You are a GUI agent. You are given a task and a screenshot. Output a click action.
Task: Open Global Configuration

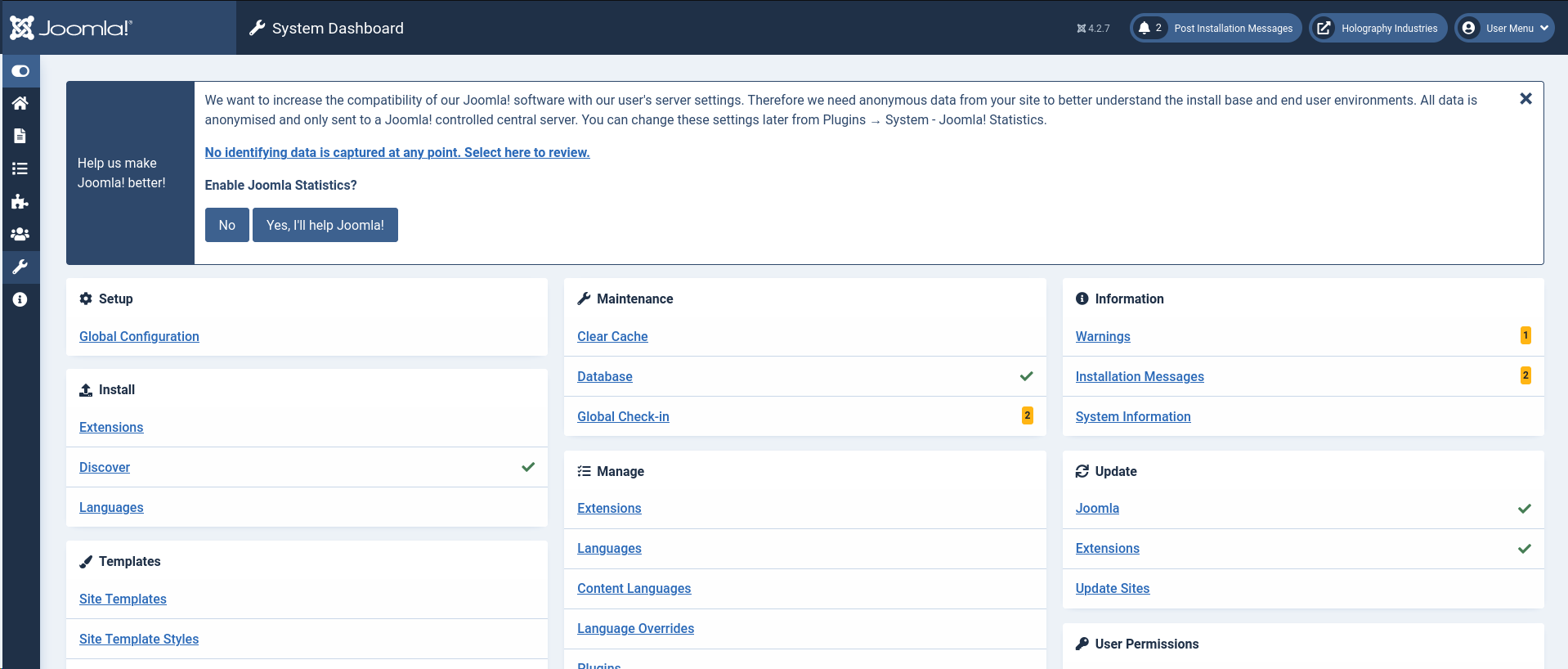pos(139,336)
